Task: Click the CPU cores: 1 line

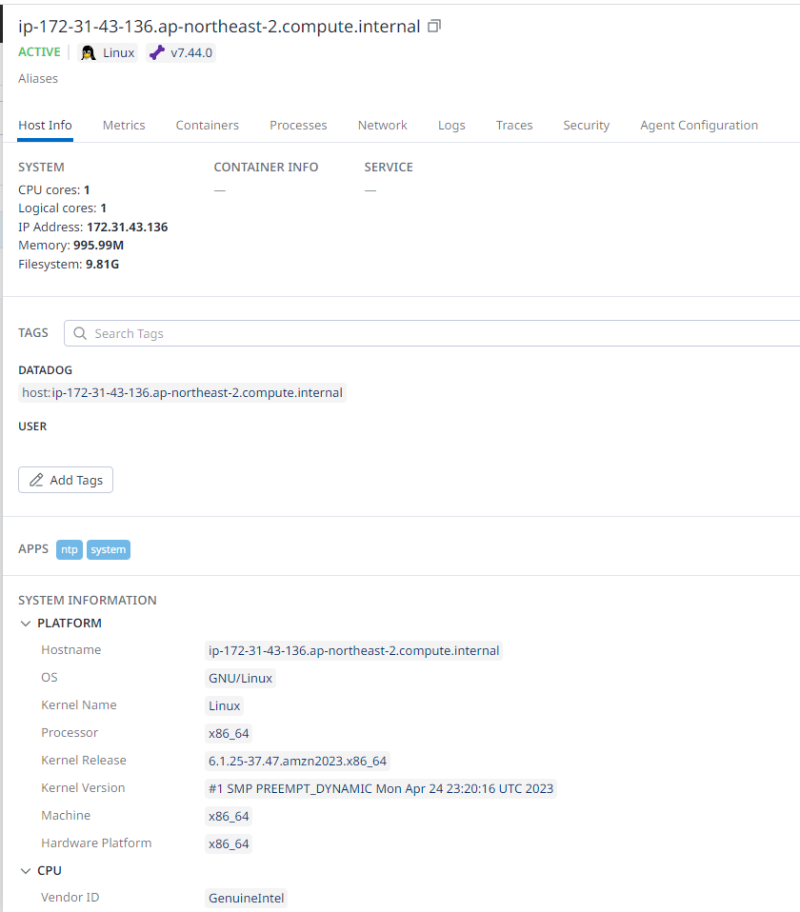Action: 54,190
